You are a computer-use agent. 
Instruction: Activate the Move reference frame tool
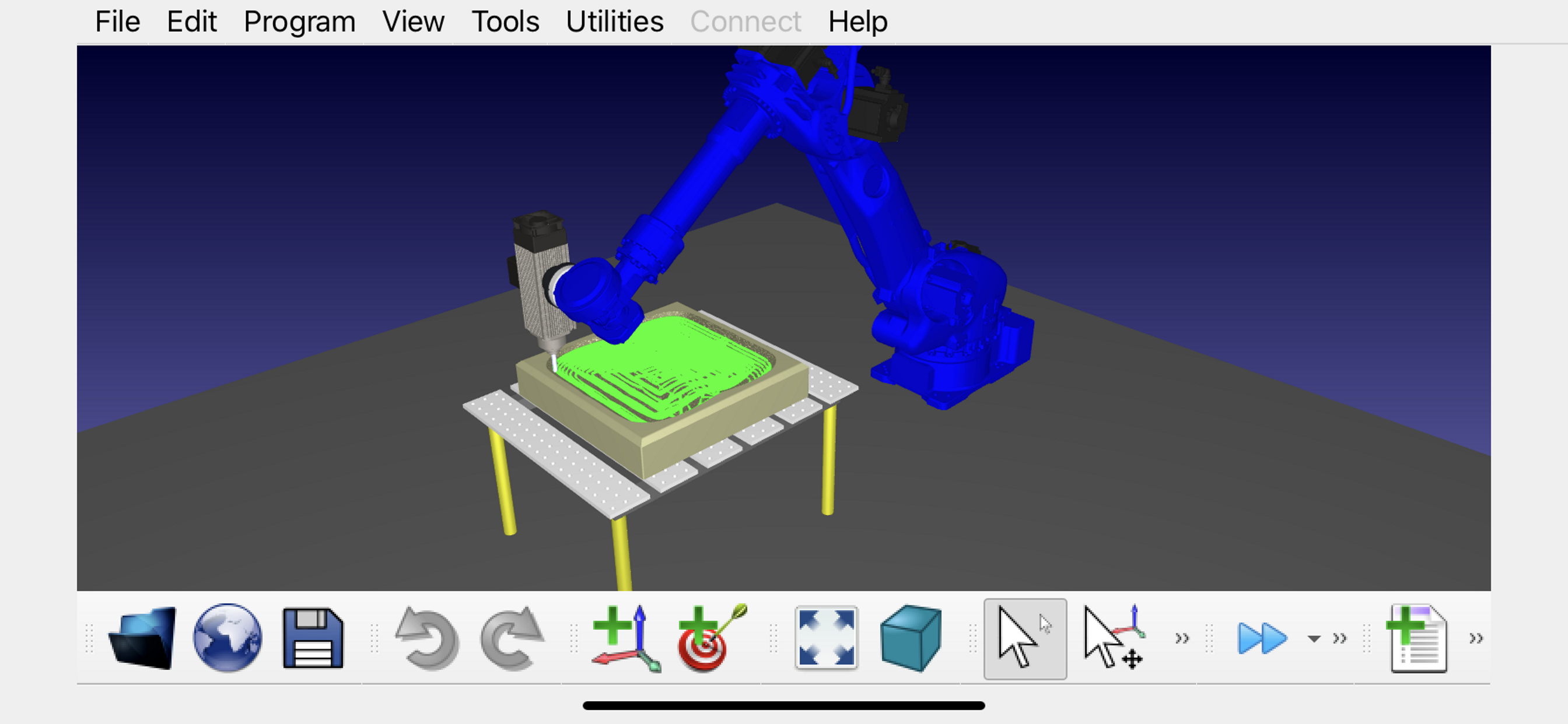click(x=1114, y=638)
